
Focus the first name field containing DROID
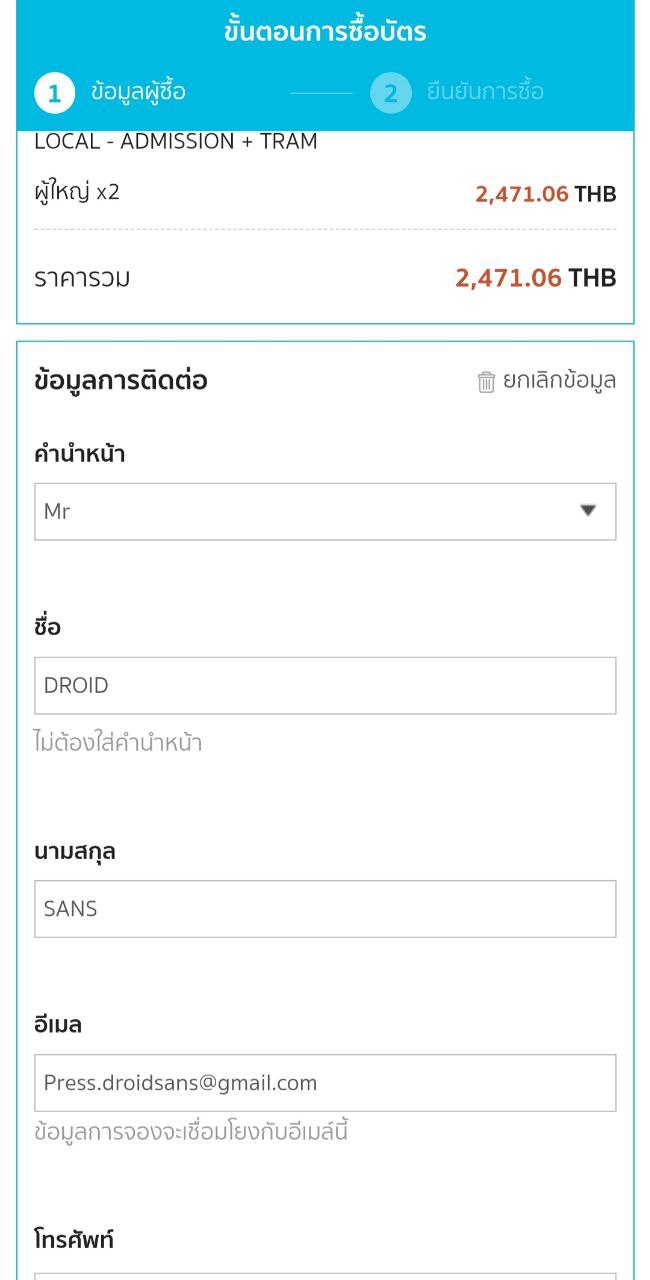tap(325, 685)
